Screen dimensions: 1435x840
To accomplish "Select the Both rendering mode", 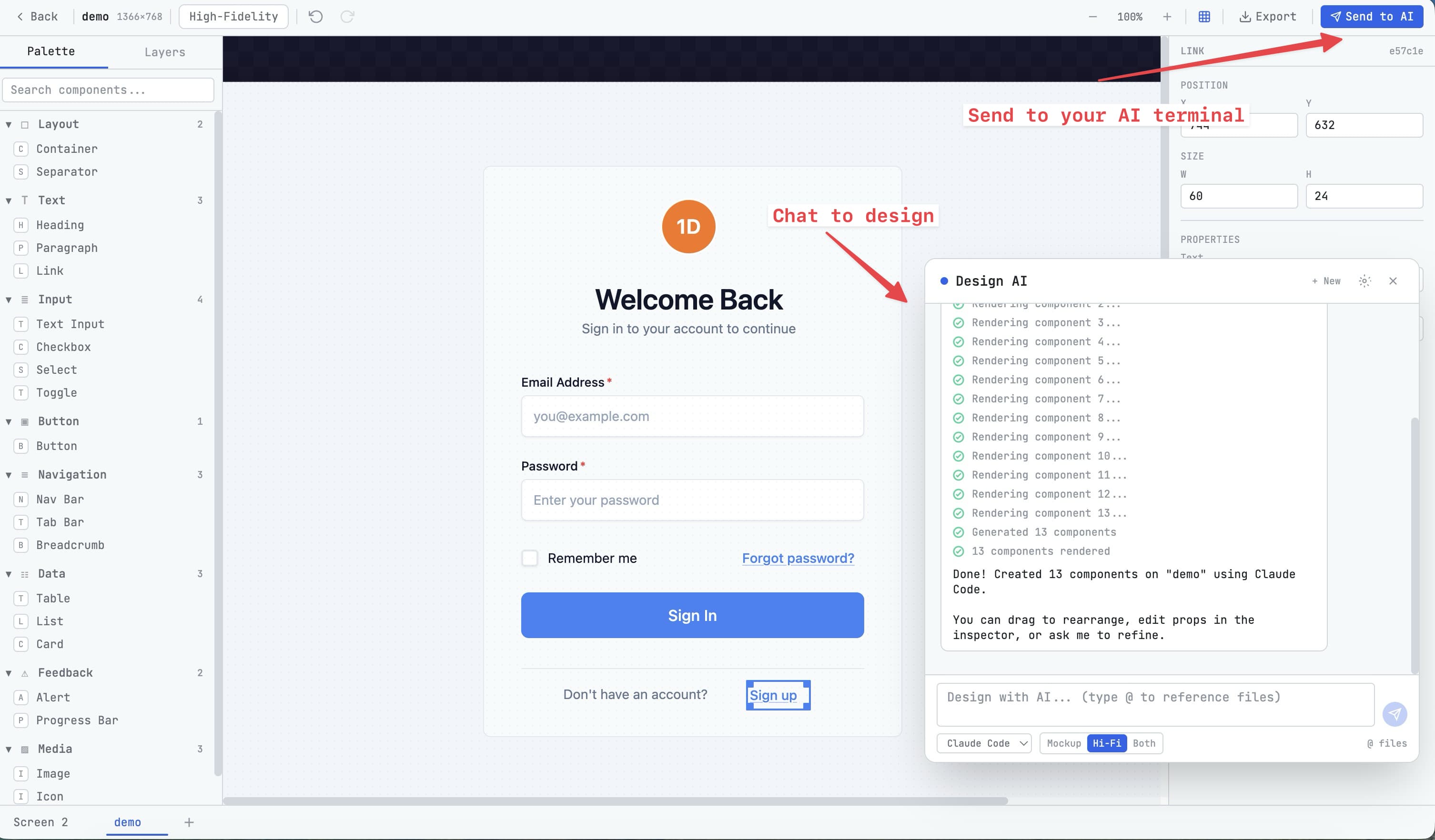I will 1143,743.
